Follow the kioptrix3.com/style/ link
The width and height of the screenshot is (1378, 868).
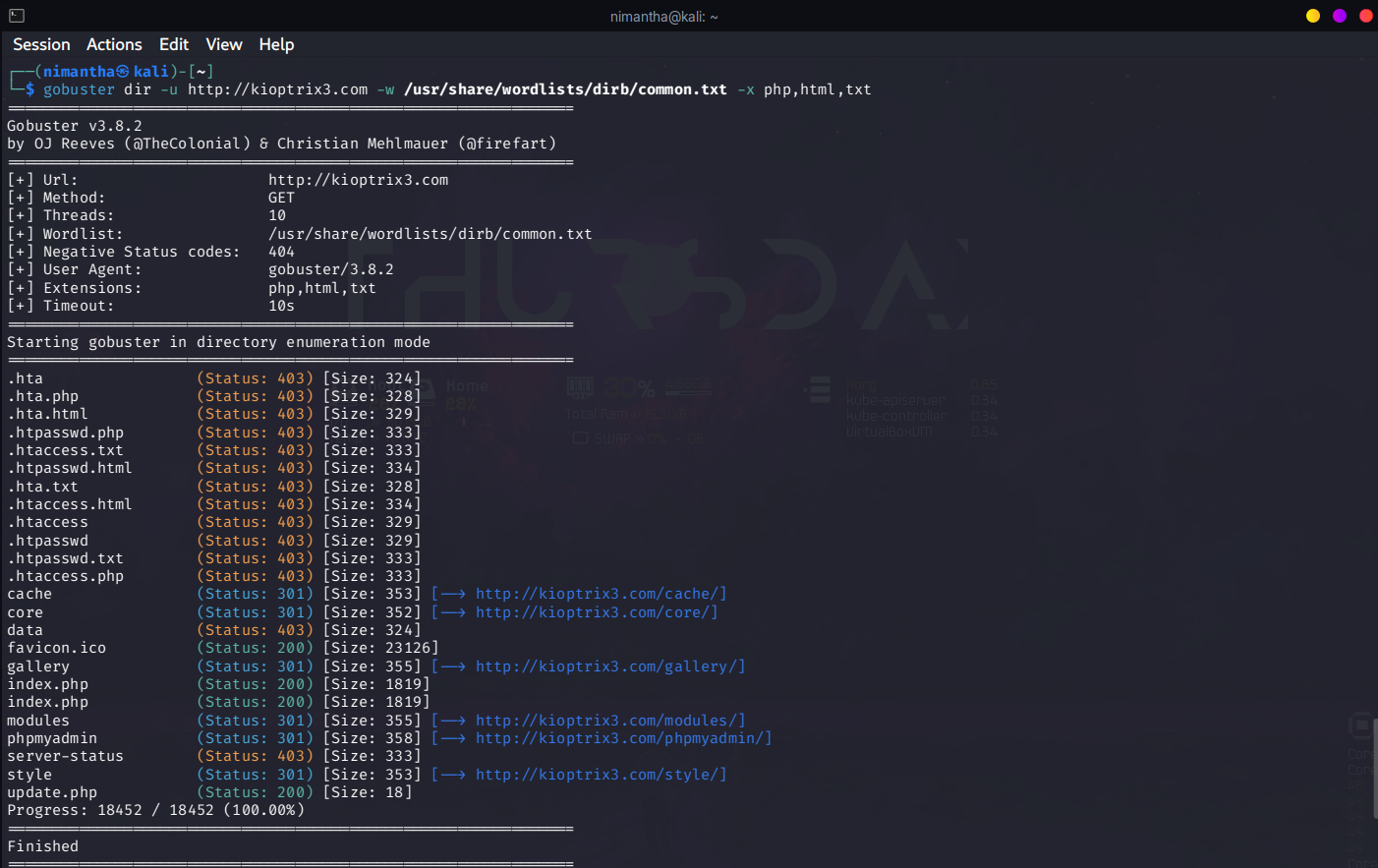(601, 775)
